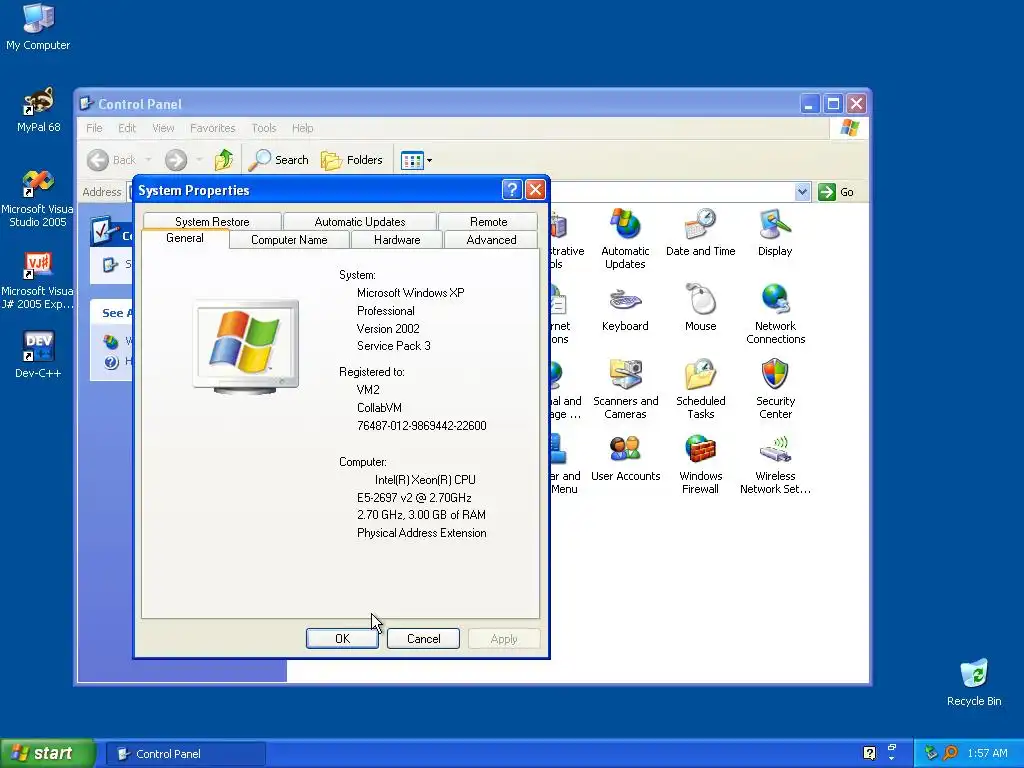Open the Scanners and Cameras icon

[x=625, y=389]
